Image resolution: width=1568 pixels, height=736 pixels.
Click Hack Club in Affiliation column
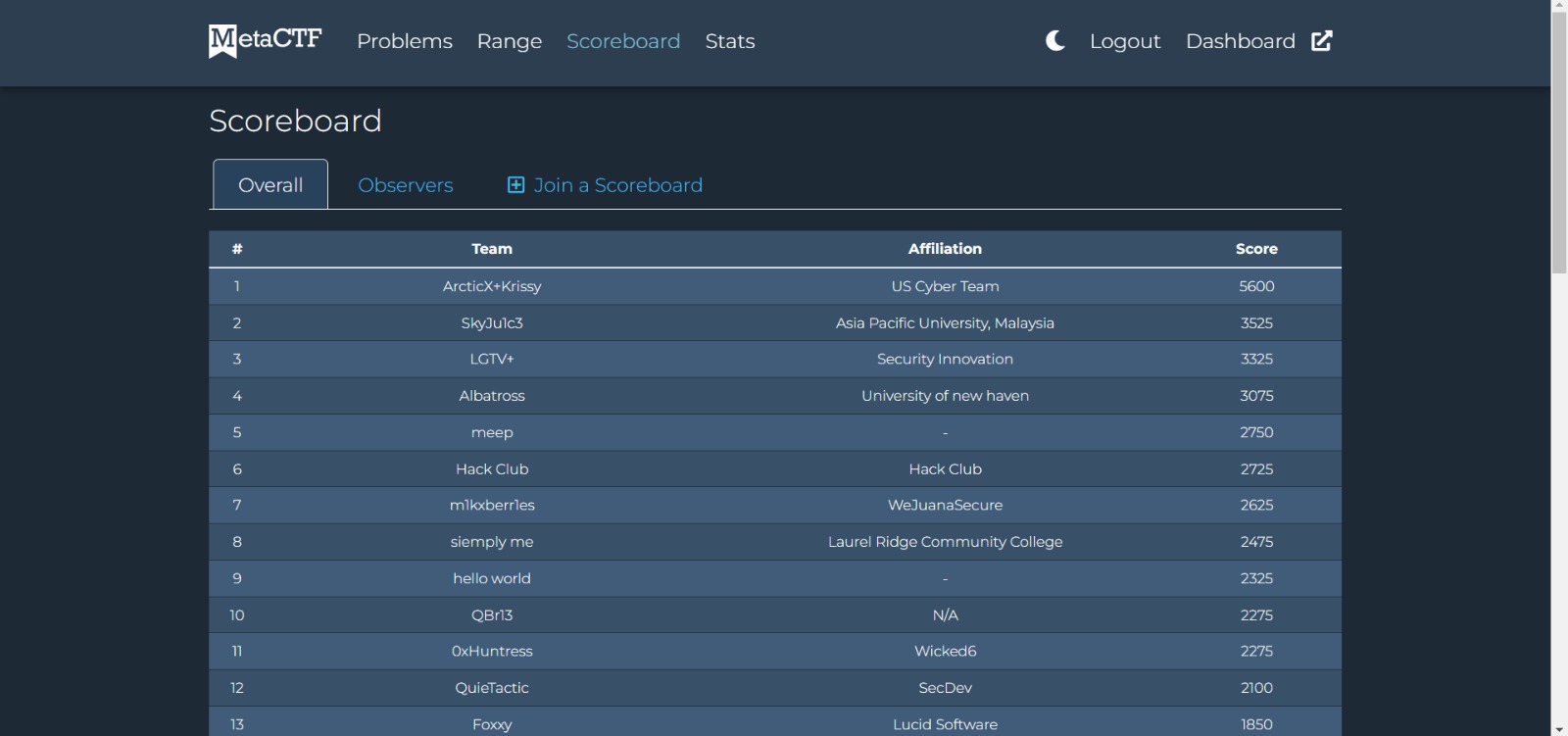(x=945, y=468)
